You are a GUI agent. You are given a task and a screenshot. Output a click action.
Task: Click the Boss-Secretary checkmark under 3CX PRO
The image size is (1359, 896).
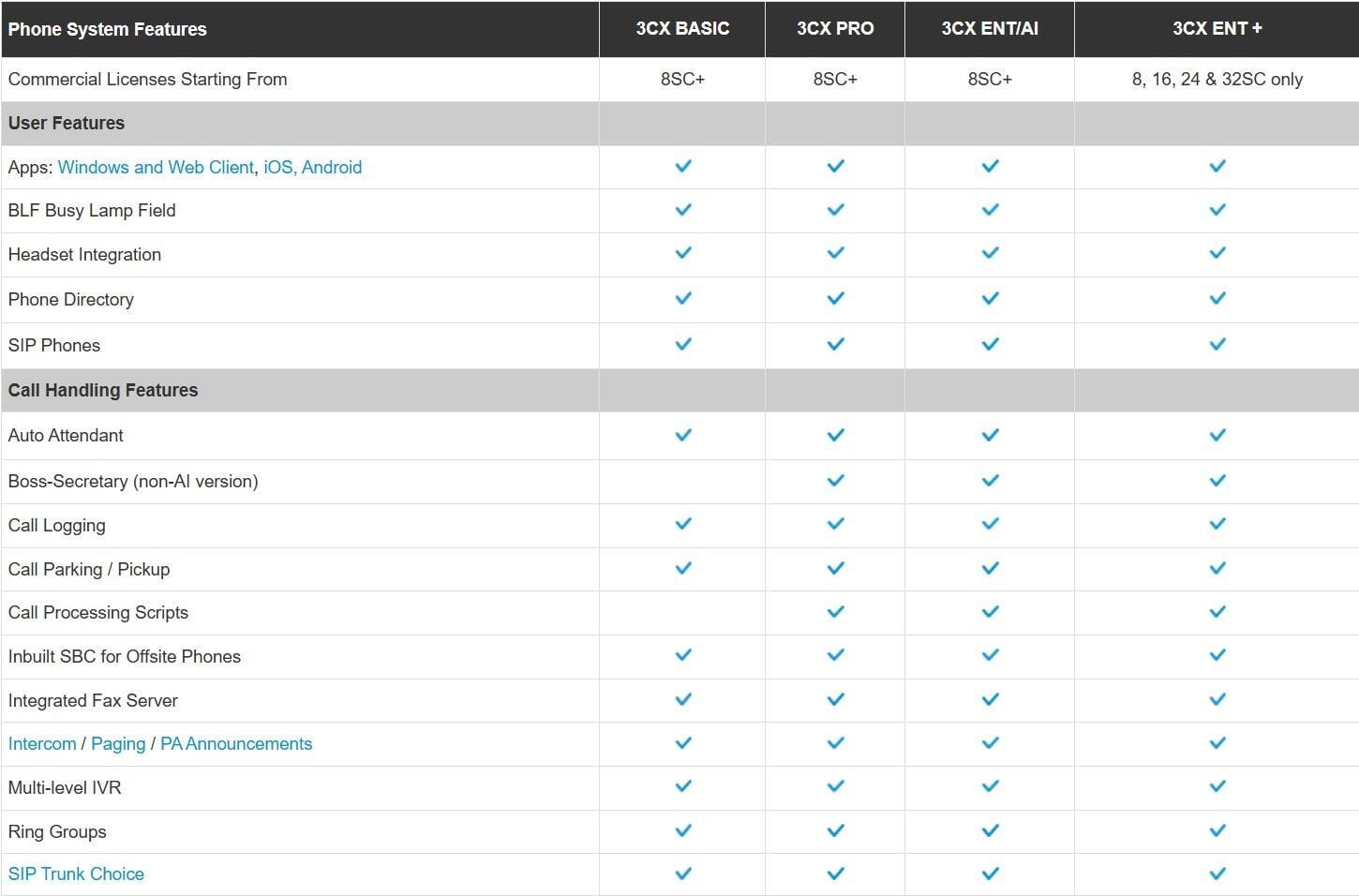[x=835, y=480]
